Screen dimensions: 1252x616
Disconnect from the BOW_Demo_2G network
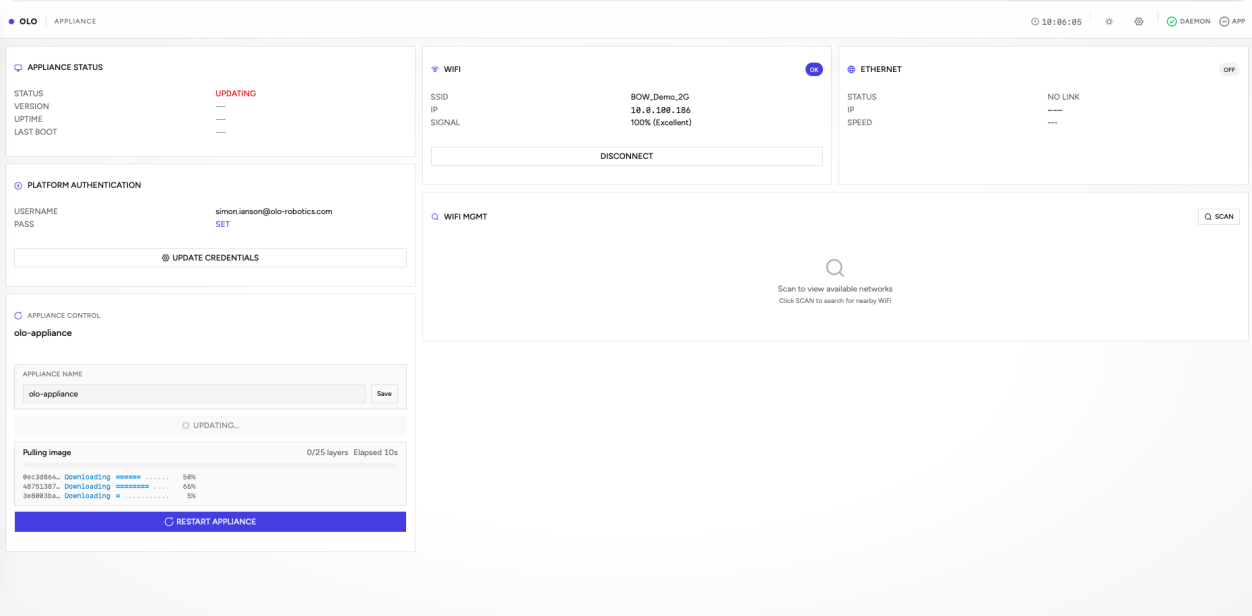click(x=626, y=157)
